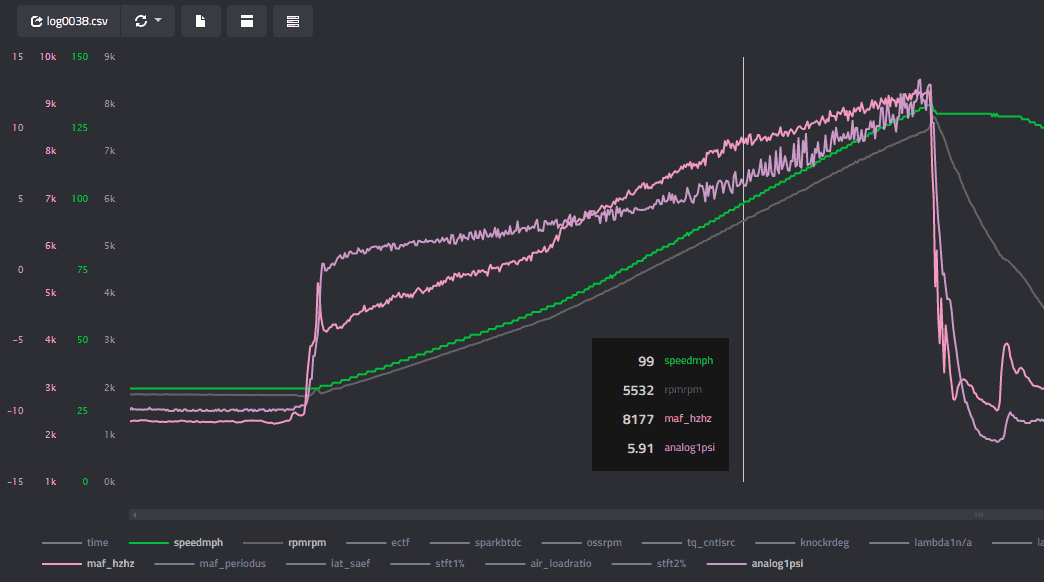The height and width of the screenshot is (582, 1044).
Task: Toggle the time series in legend
Action: 75,543
